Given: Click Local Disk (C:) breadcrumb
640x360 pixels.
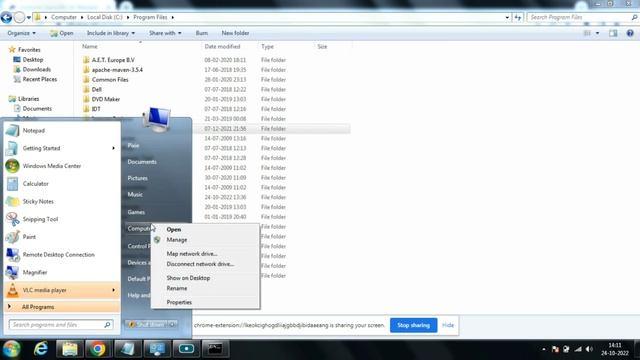Looking at the screenshot, I should tap(104, 17).
